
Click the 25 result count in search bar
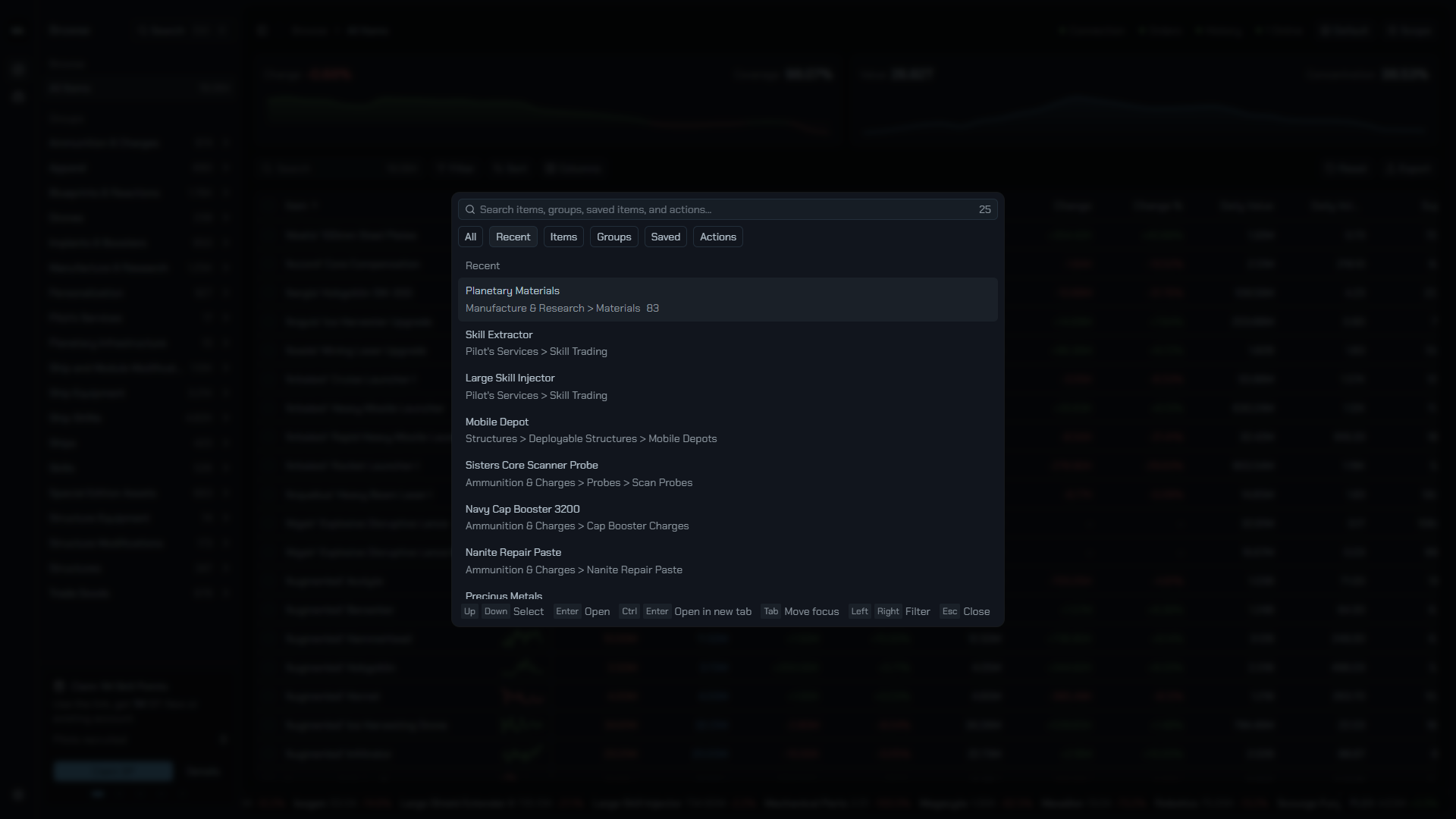pos(984,209)
